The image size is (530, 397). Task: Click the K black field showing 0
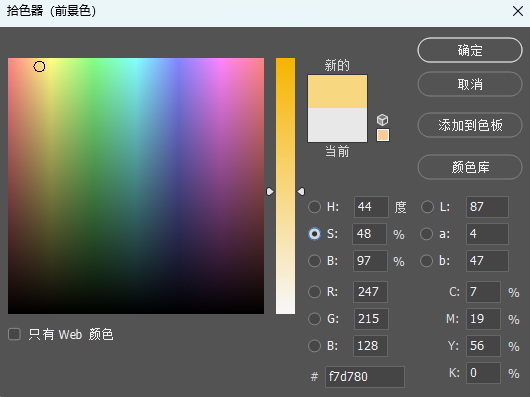[483, 373]
